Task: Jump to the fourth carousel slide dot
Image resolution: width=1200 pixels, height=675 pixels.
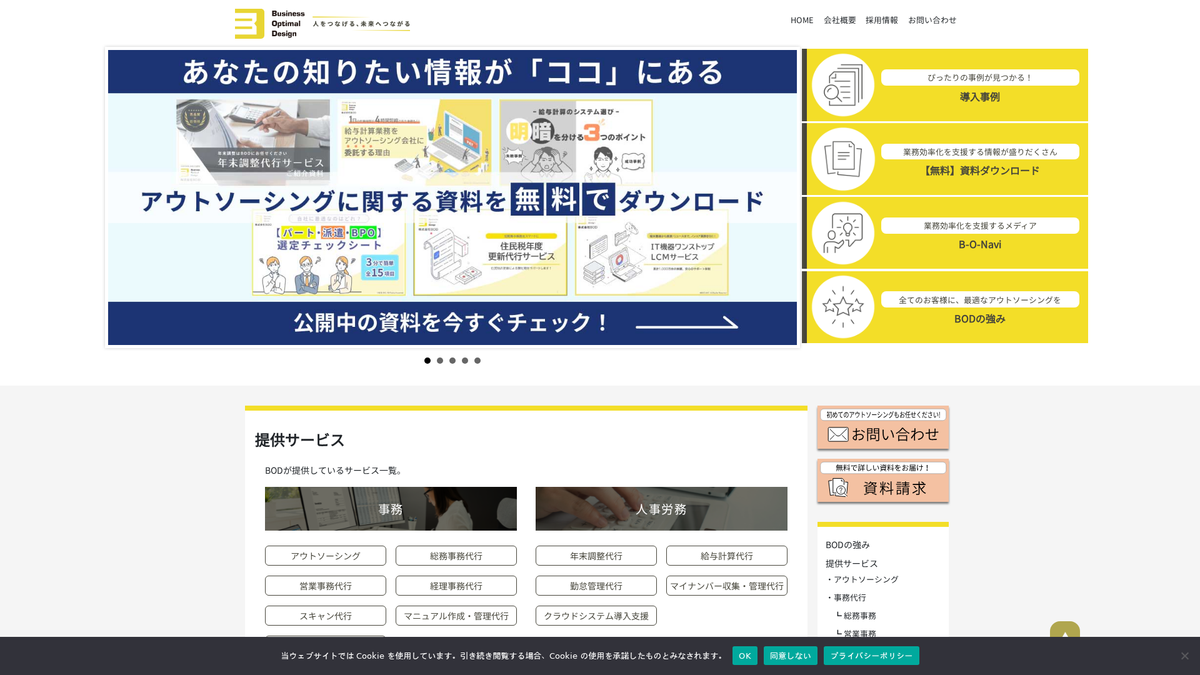Action: pyautogui.click(x=465, y=361)
